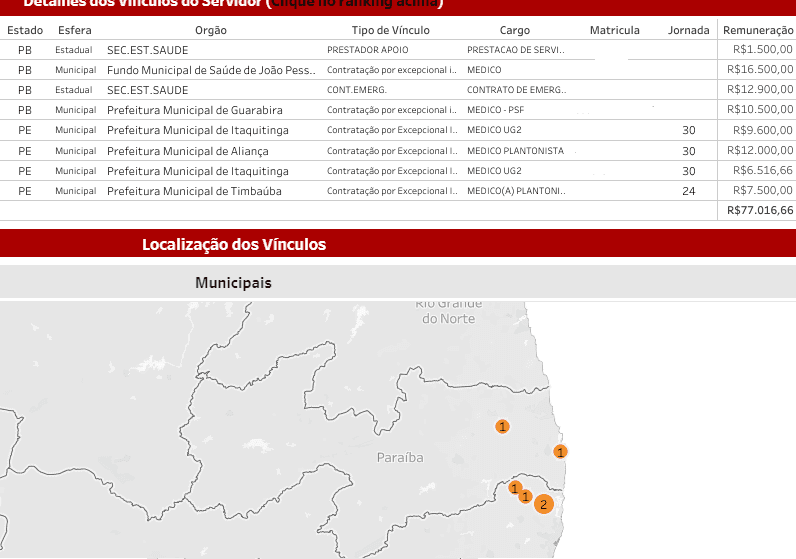Viewport: 796px width, 559px height.
Task: Click the Remuneração column header
Action: click(x=757, y=30)
